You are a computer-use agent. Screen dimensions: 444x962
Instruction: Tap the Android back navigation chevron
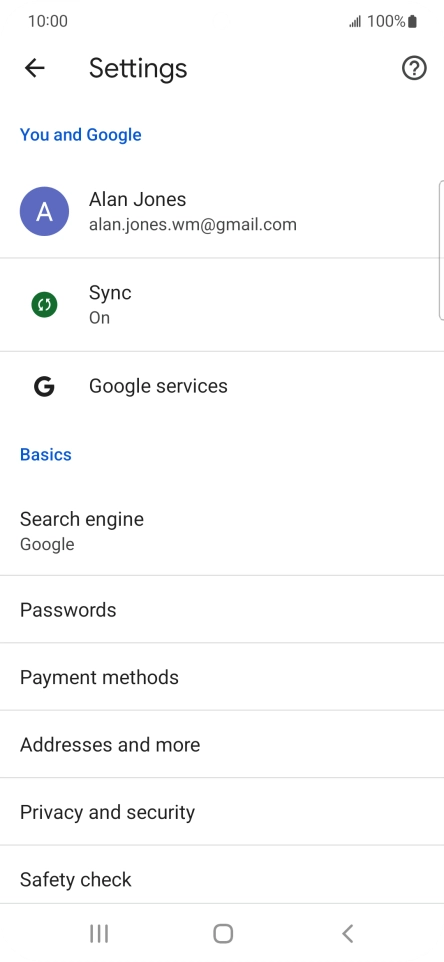tap(348, 934)
